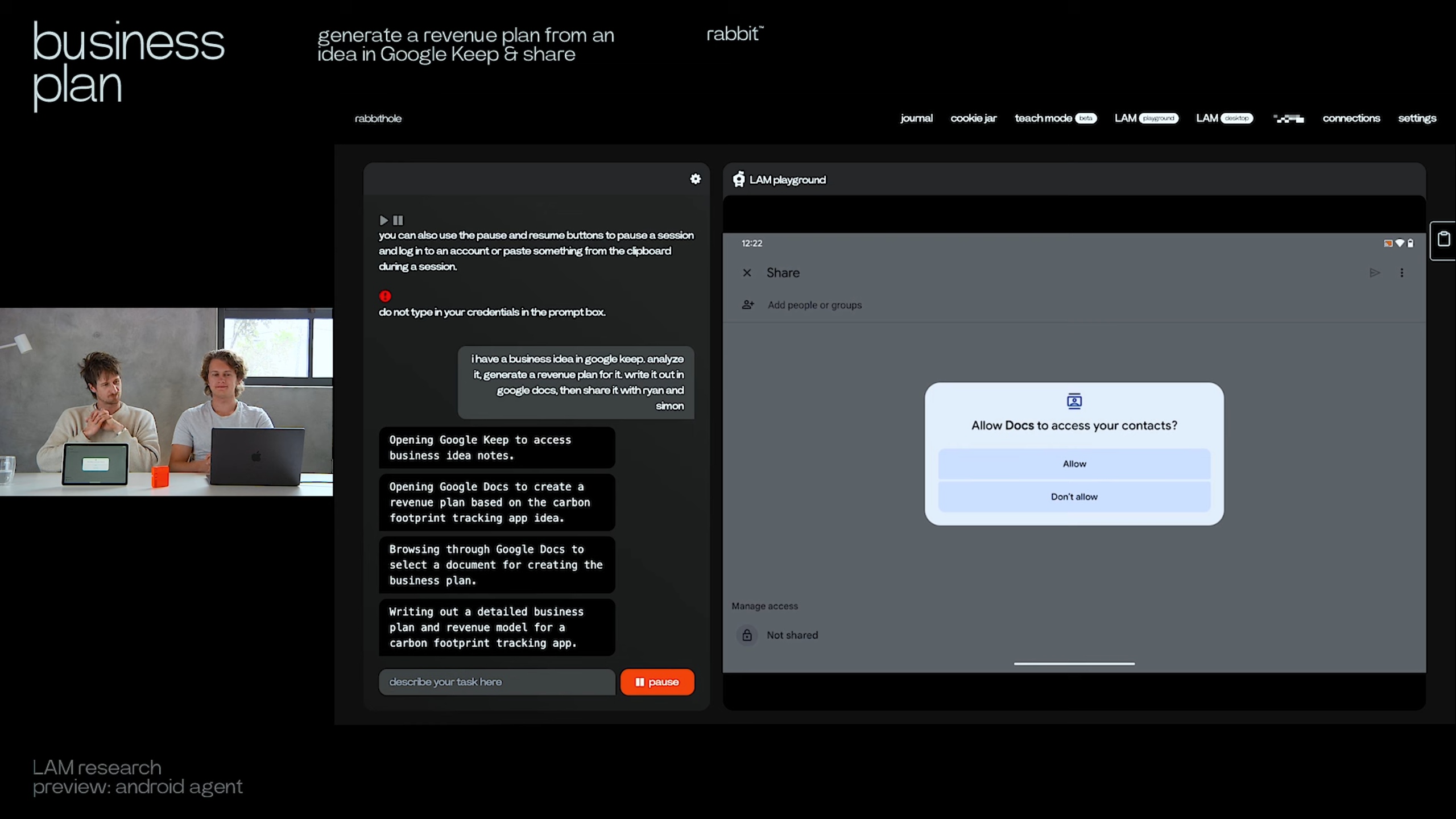This screenshot has width=1456, height=819.
Task: Expand the connections menu item
Action: click(1351, 118)
